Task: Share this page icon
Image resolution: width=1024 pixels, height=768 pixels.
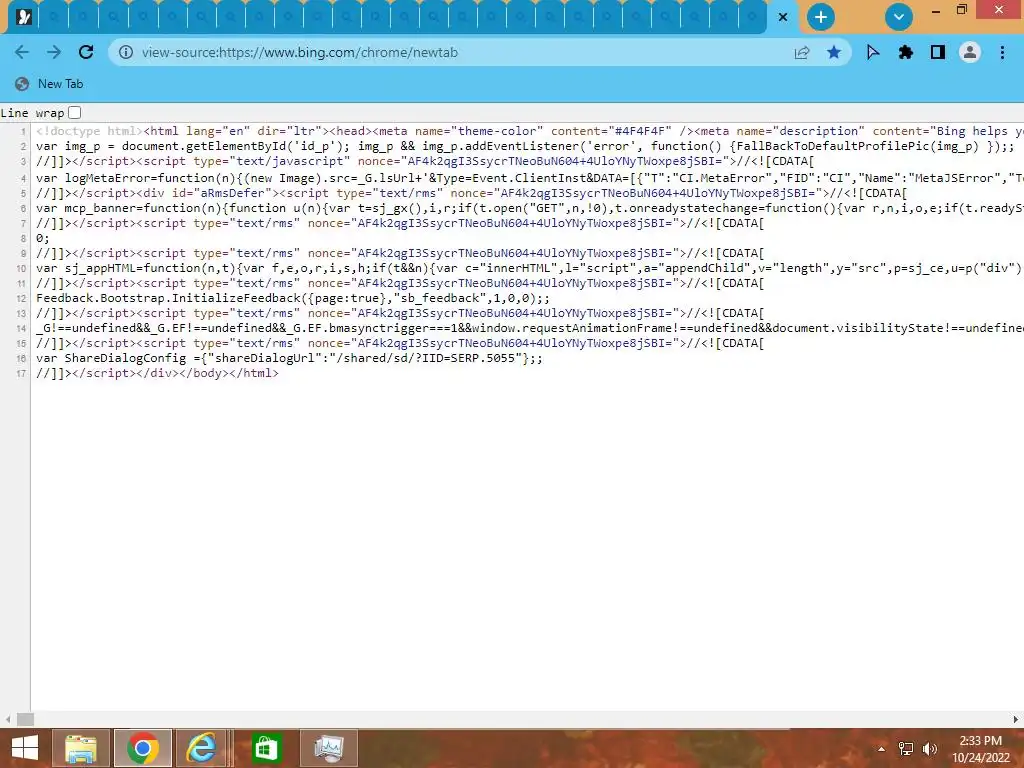Action: coord(802,52)
